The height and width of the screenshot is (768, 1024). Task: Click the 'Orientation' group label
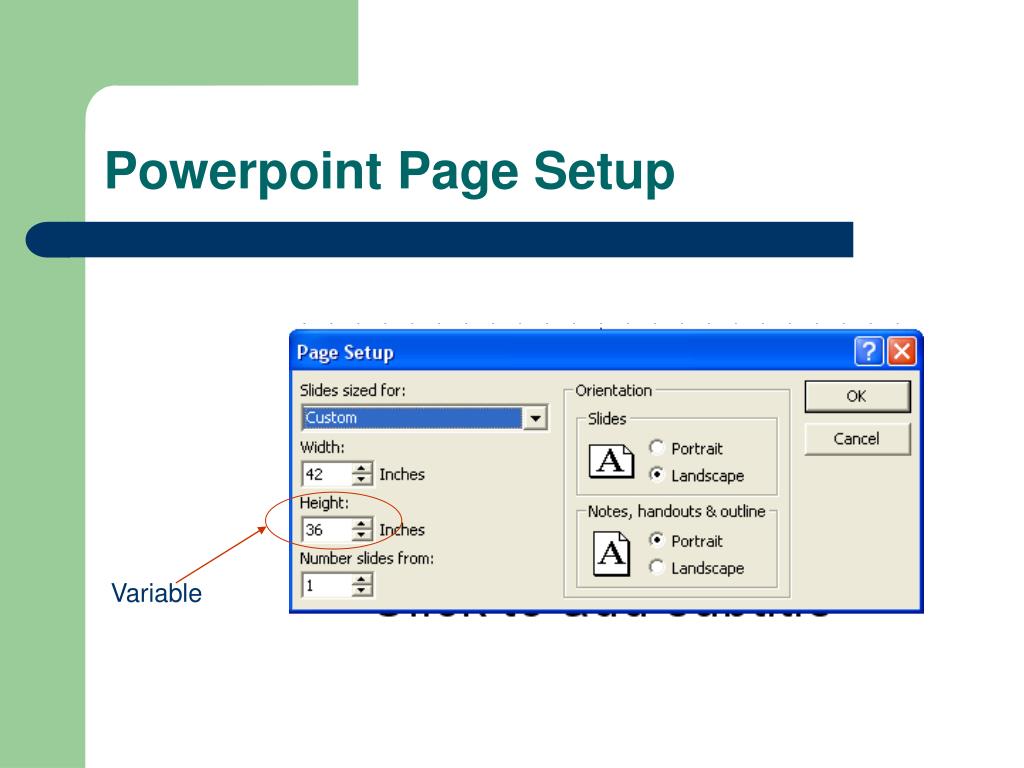613,391
